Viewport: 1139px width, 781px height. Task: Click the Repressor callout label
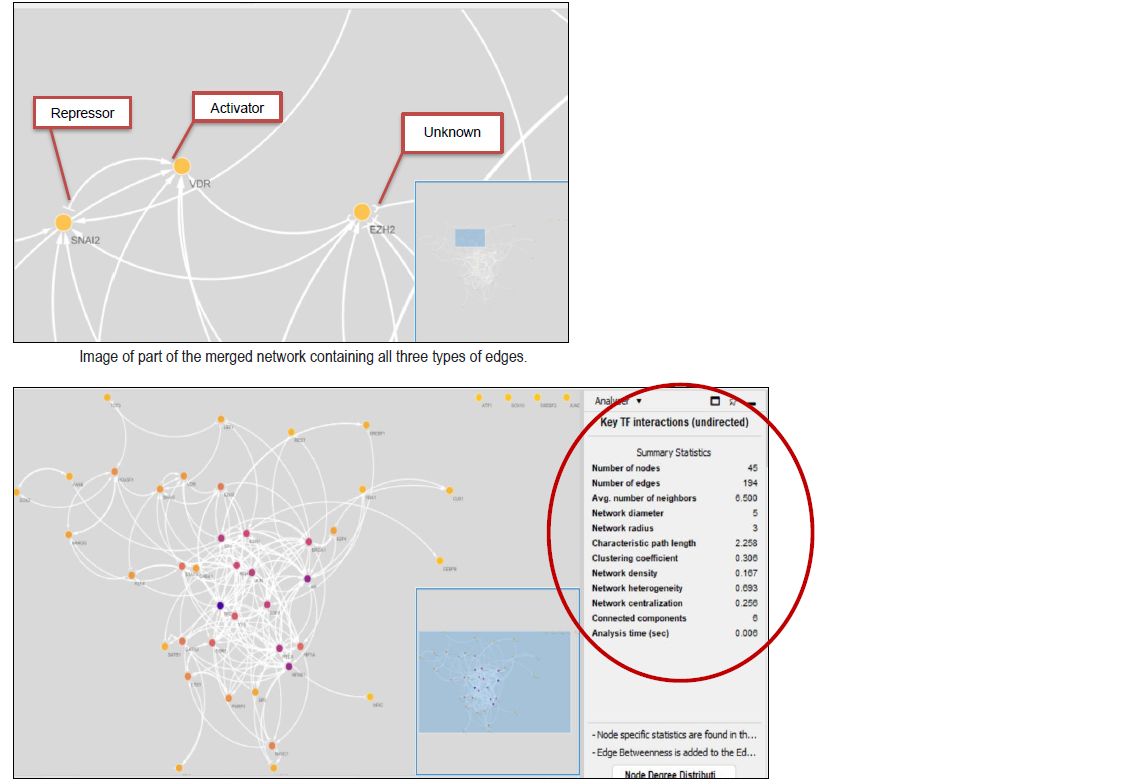pyautogui.click(x=82, y=113)
